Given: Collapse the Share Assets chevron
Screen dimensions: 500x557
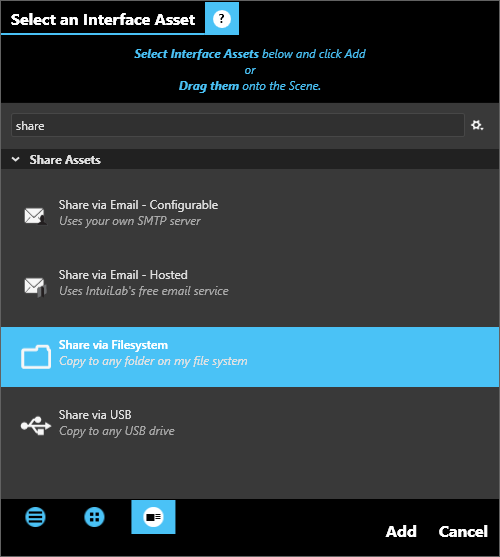Looking at the screenshot, I should tap(15, 159).
